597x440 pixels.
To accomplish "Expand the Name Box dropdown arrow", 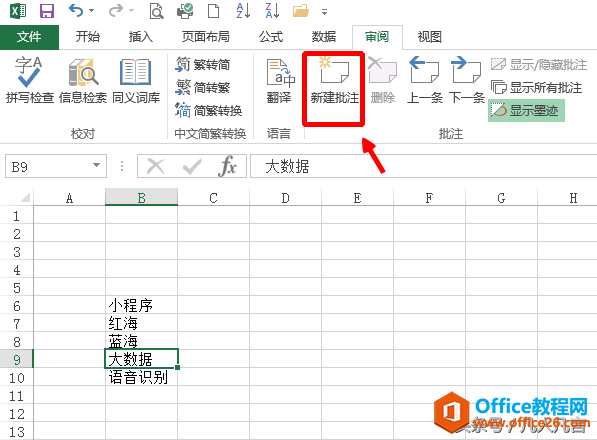I will coord(96,165).
